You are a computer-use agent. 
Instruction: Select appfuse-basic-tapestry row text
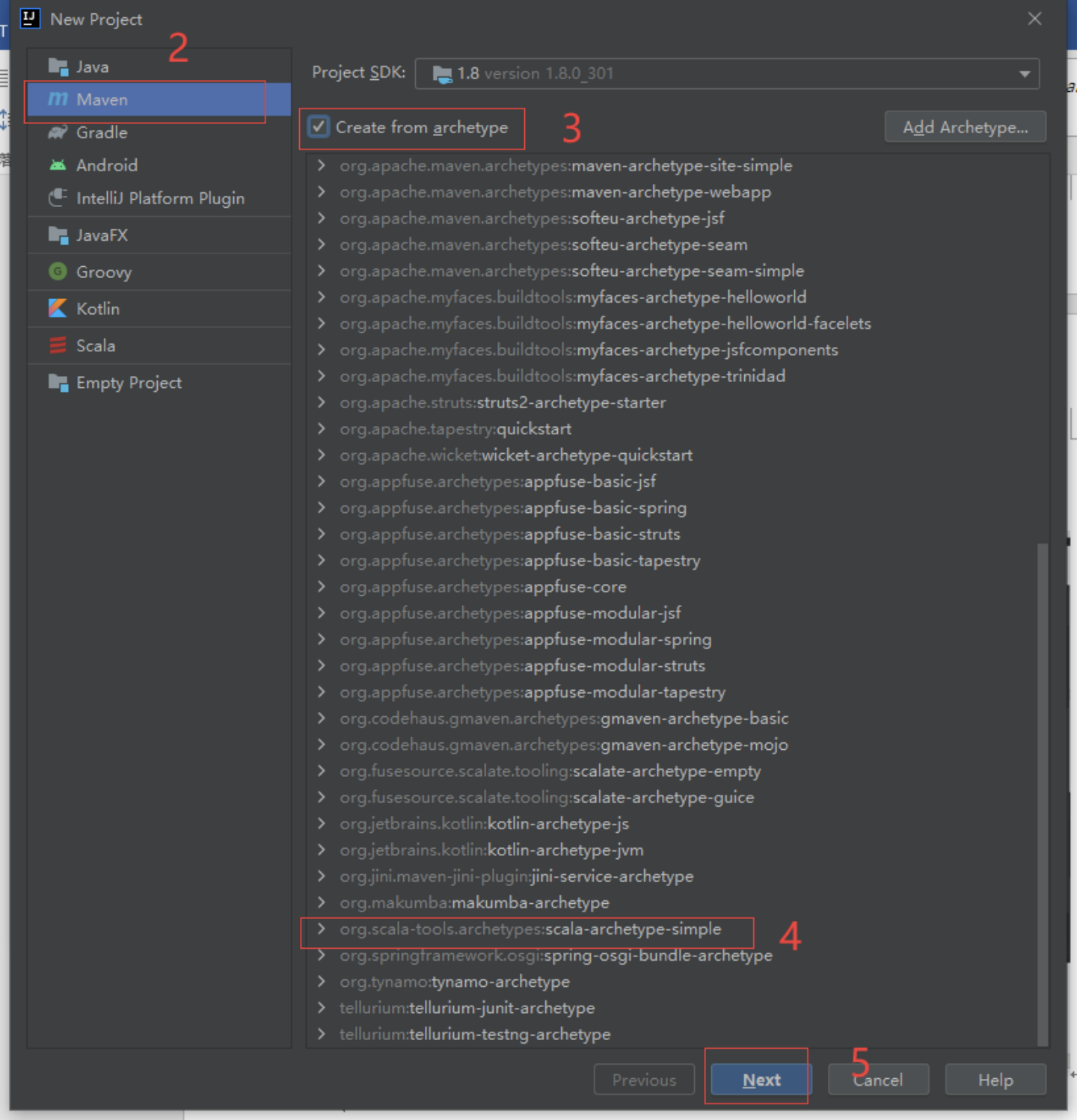click(520, 561)
